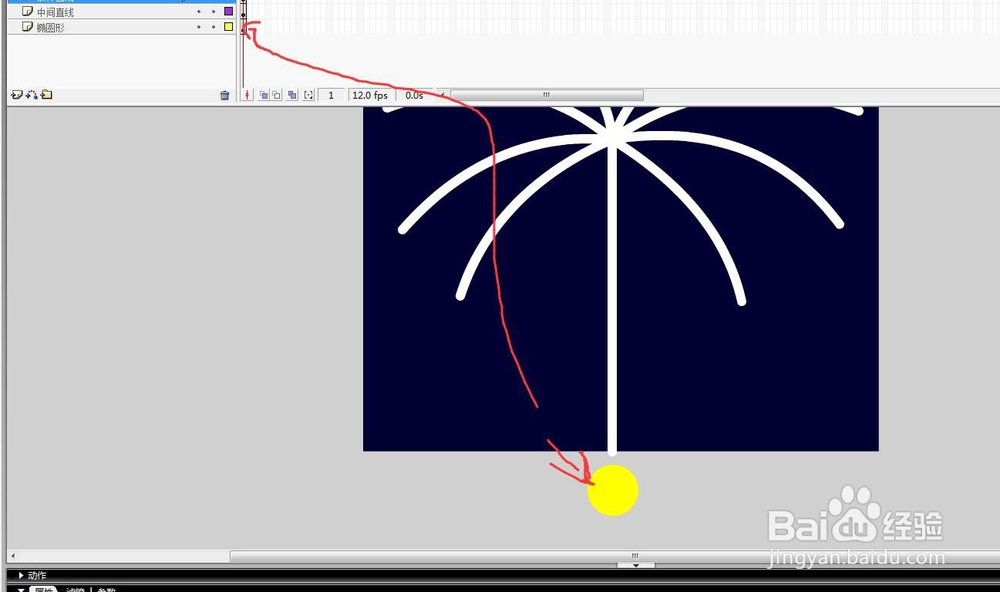Select first keyframe of 中间直线 layer
The image size is (1000, 592).
tap(244, 12)
